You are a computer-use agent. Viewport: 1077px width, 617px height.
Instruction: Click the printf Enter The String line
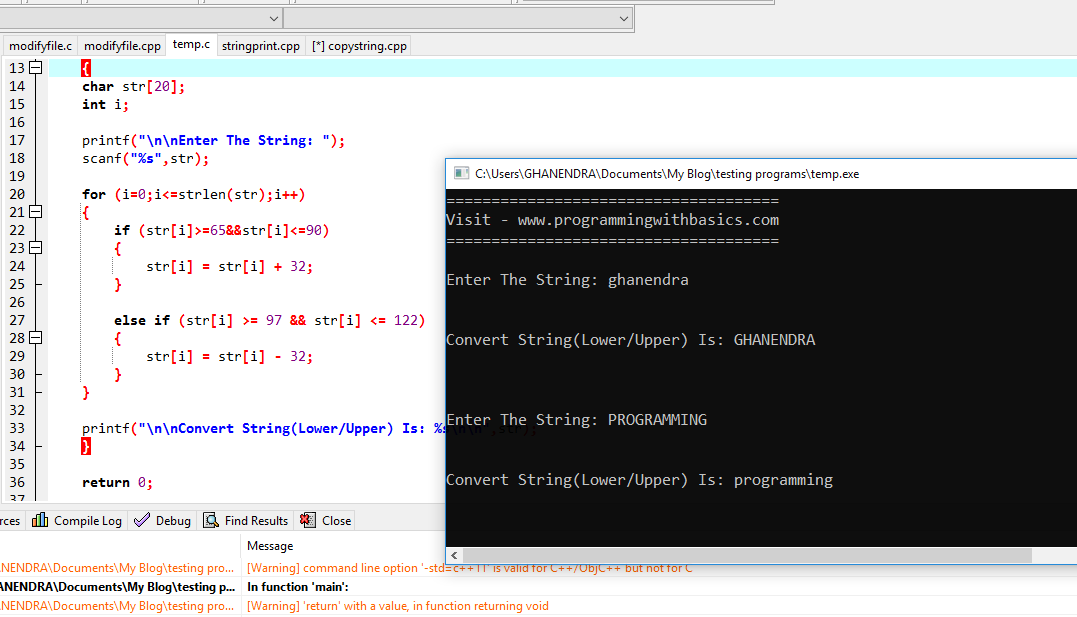click(x=213, y=140)
